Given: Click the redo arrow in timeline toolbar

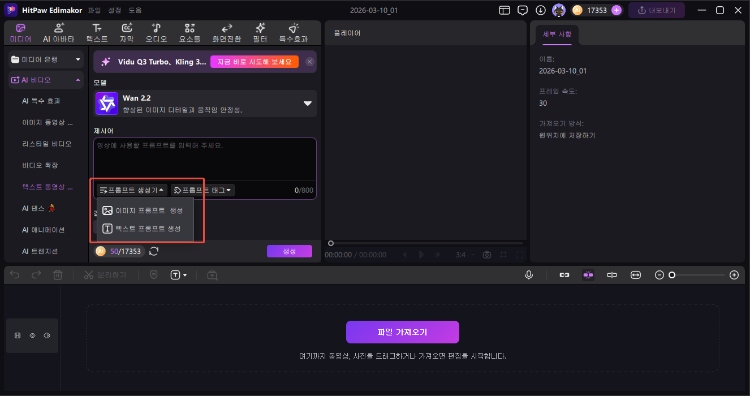Looking at the screenshot, I should (36, 275).
